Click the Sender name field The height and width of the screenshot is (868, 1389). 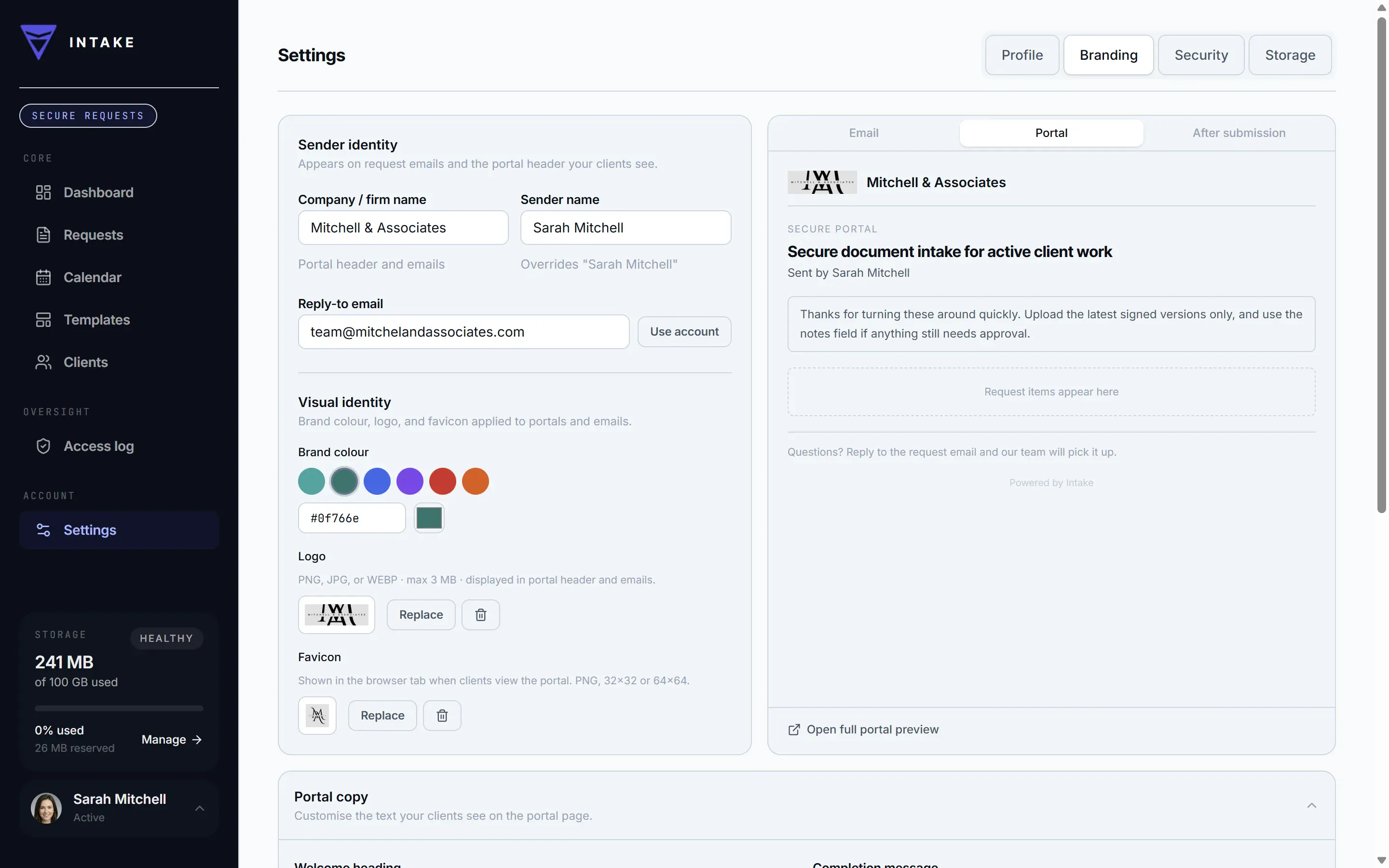626,228
